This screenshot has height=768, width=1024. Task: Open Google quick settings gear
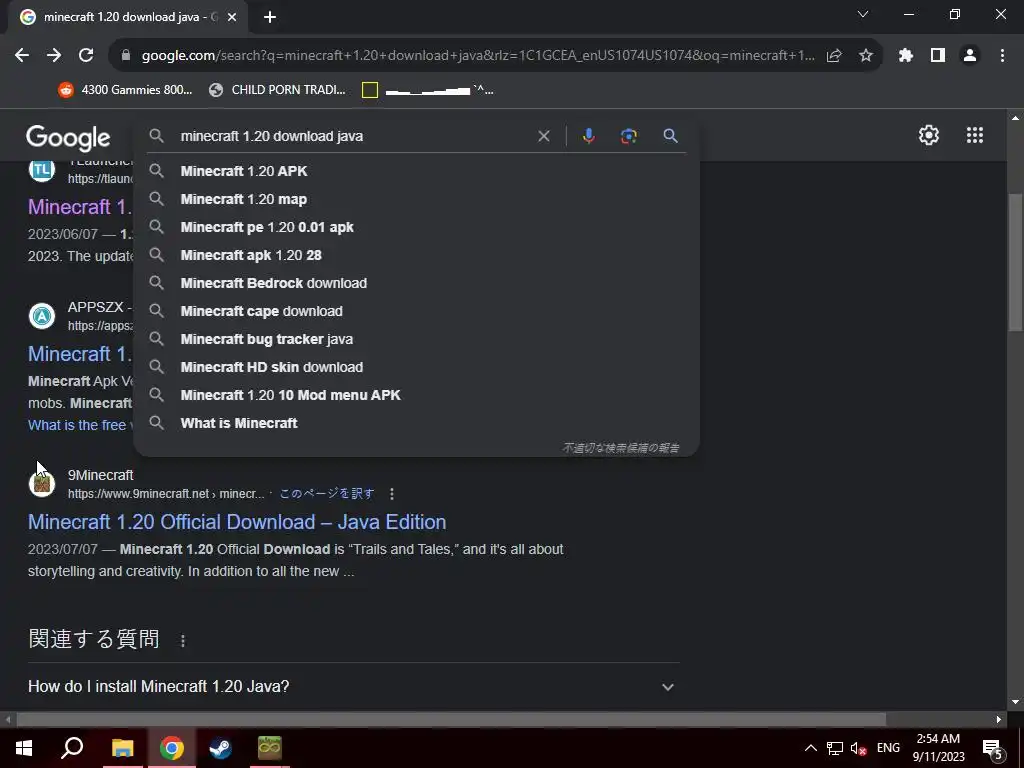click(x=929, y=135)
